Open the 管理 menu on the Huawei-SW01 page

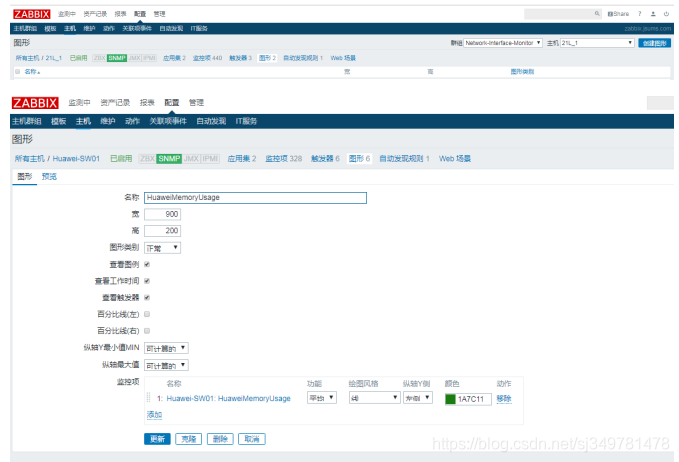(196, 103)
